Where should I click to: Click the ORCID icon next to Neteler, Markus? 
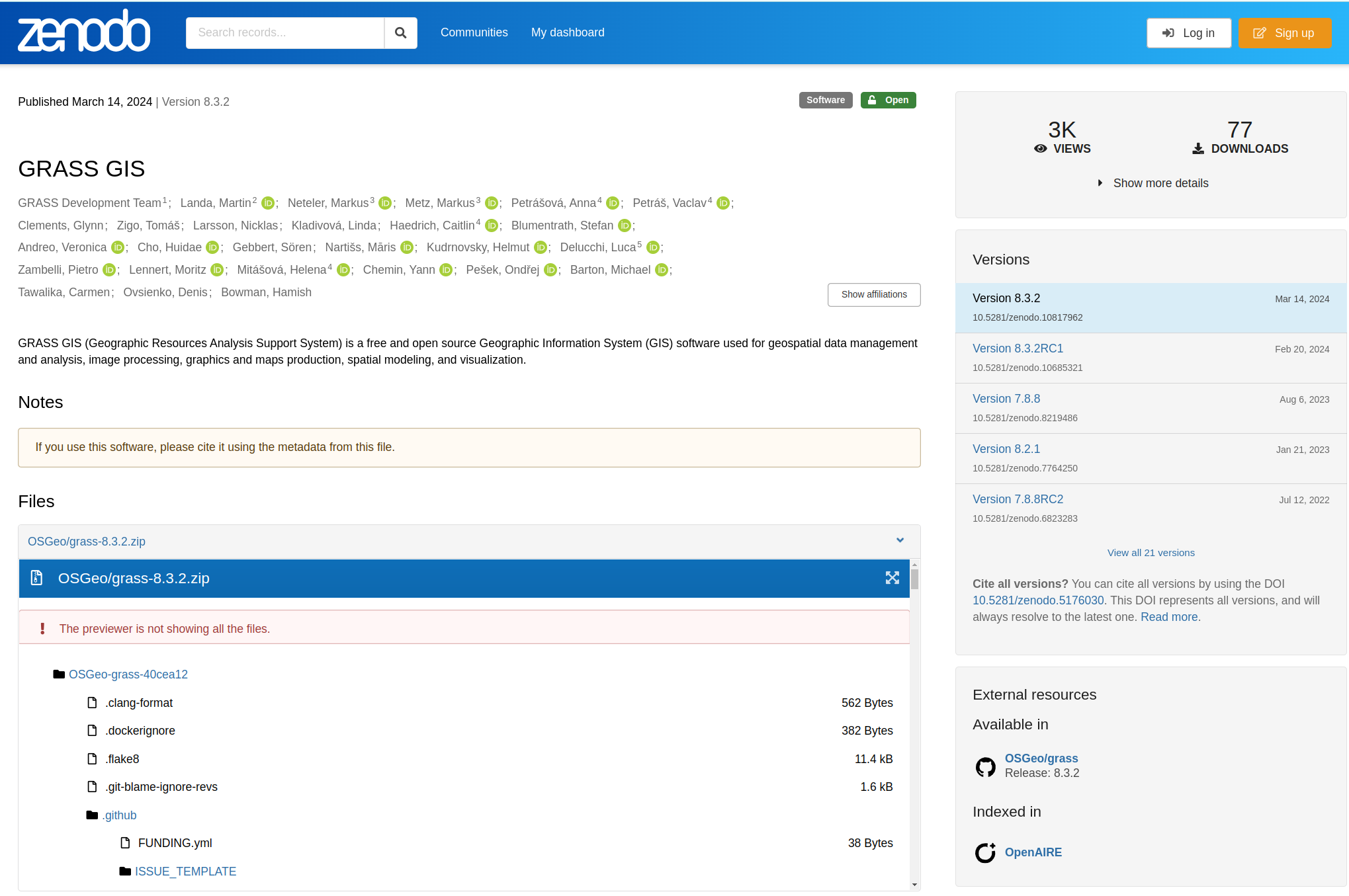point(385,203)
